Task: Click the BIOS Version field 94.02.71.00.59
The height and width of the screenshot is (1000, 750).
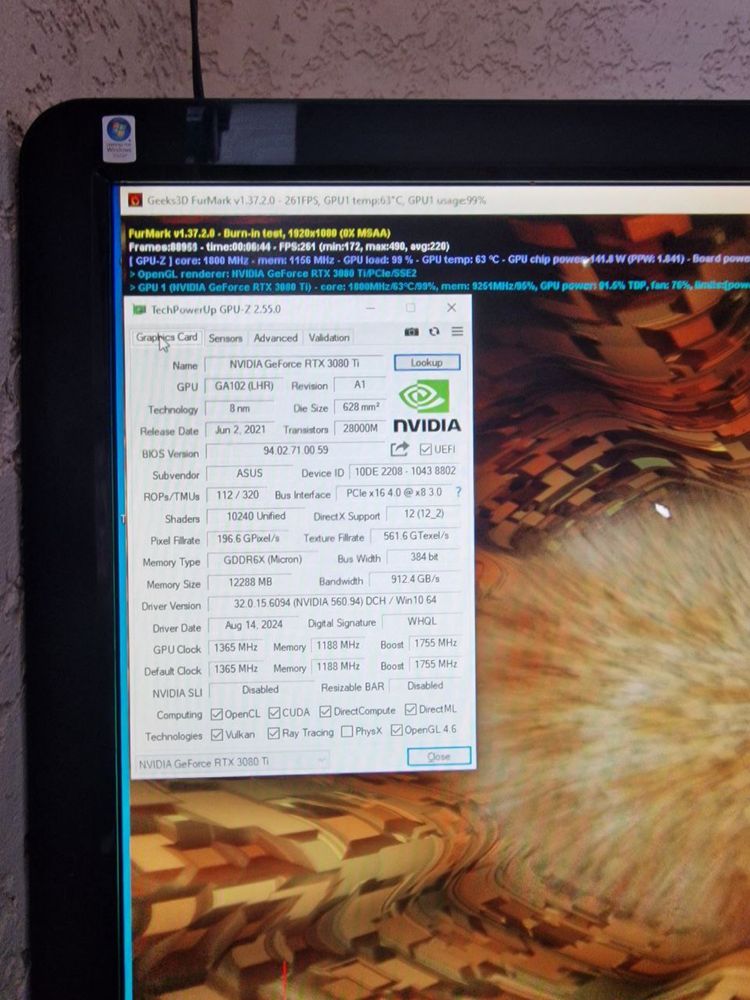Action: click(295, 450)
